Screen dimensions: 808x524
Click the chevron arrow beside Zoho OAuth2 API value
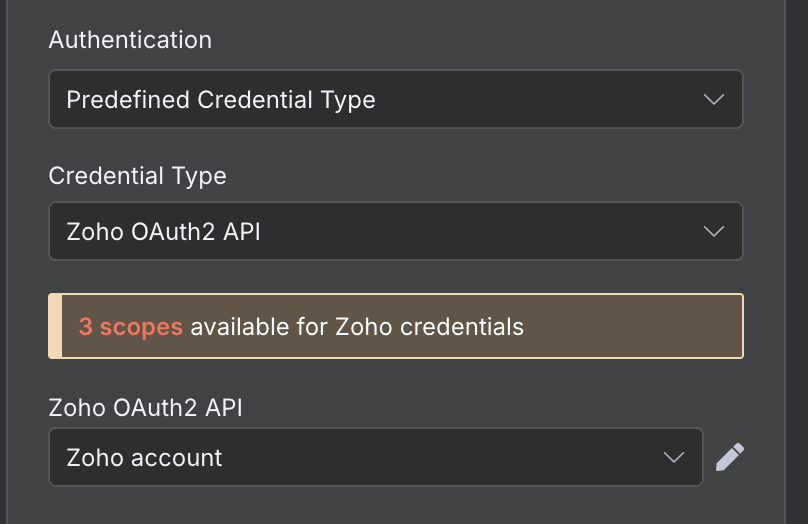click(714, 231)
